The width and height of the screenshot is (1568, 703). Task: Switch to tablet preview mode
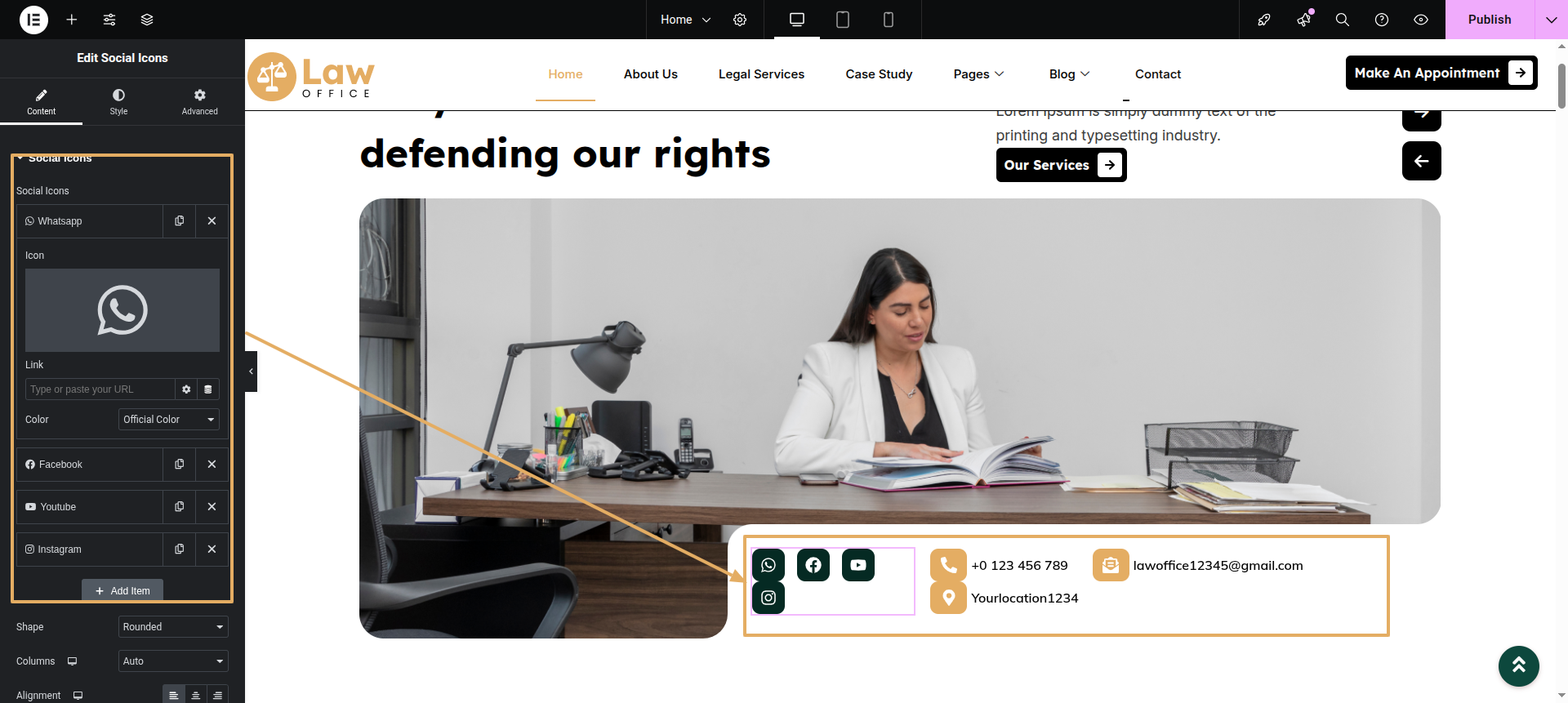point(843,20)
